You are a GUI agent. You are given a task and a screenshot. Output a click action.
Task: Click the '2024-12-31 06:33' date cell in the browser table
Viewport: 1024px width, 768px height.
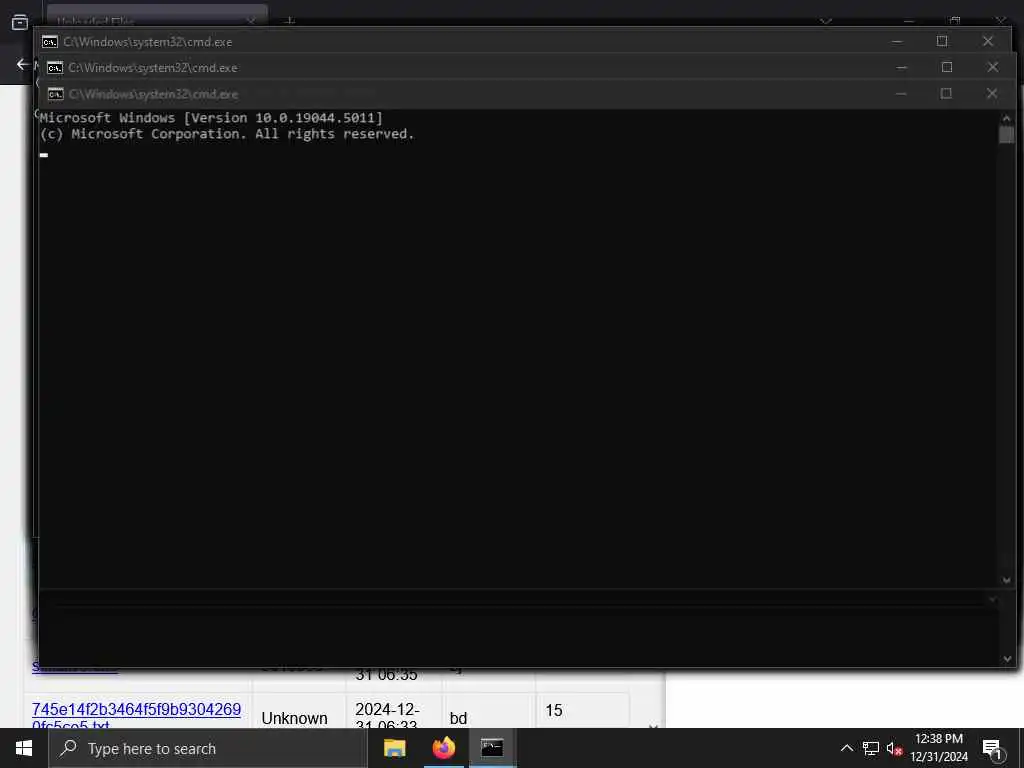(x=387, y=717)
